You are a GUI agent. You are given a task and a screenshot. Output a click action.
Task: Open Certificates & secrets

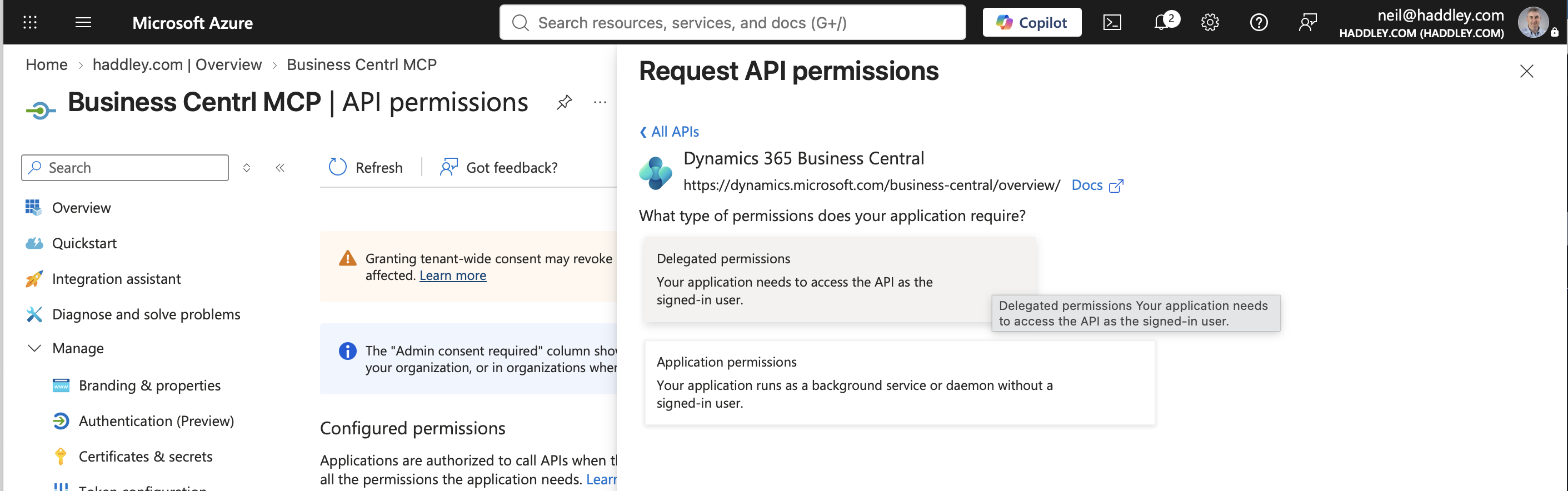tap(146, 457)
